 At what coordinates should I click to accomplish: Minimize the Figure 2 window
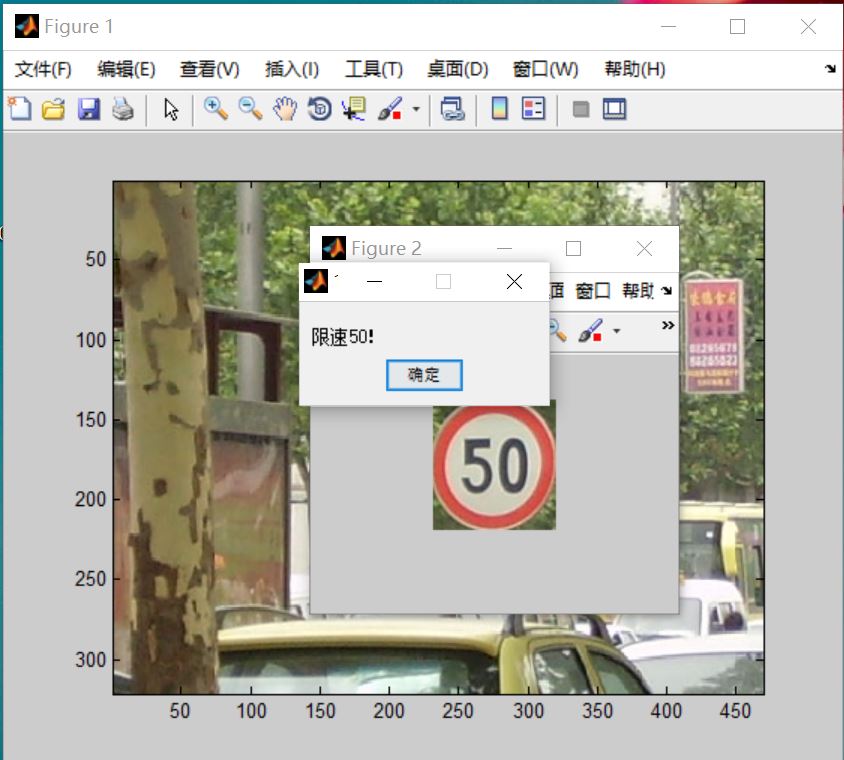pyautogui.click(x=504, y=249)
